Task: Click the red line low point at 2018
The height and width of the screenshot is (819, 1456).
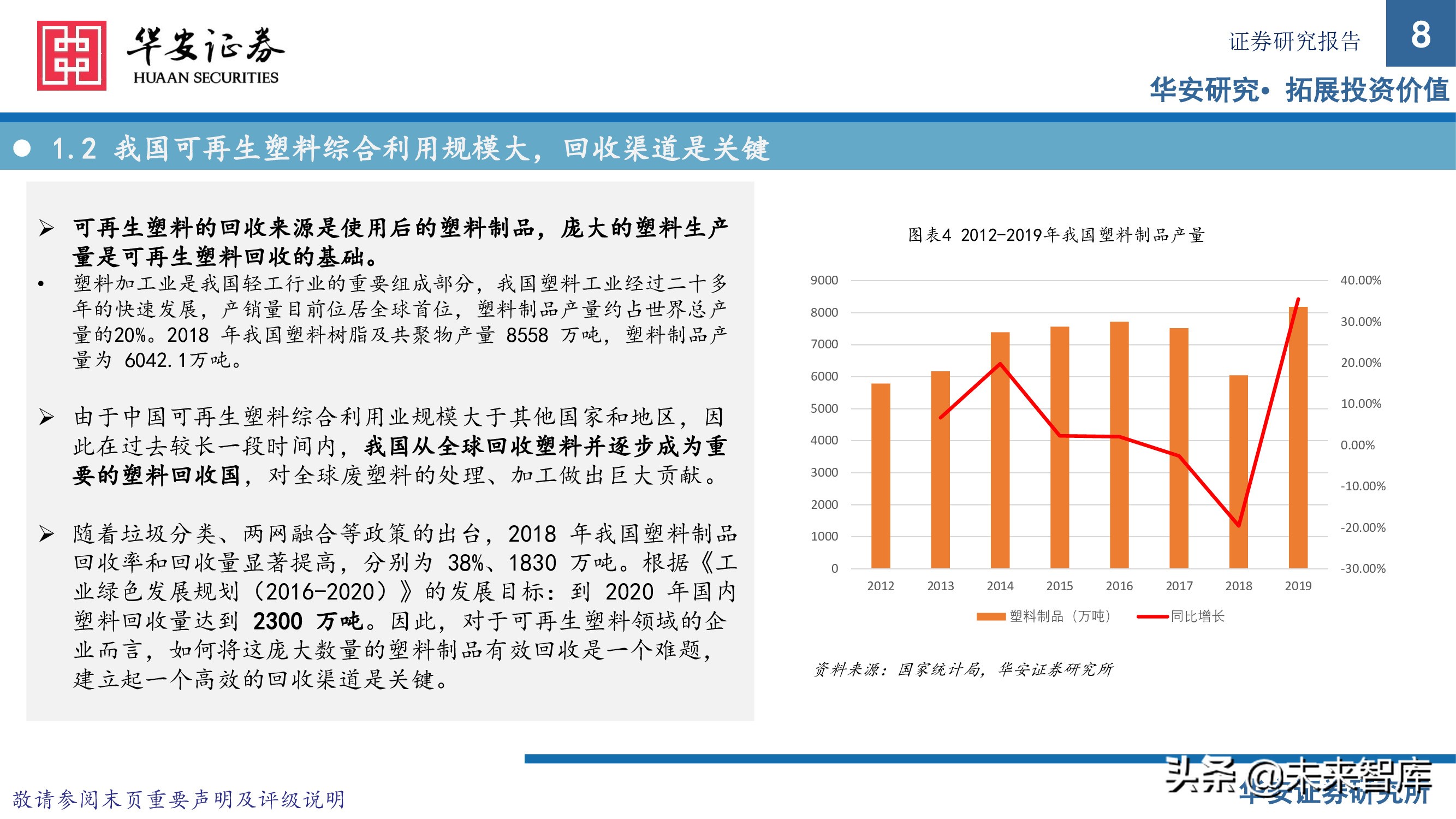Action: pos(1238,526)
